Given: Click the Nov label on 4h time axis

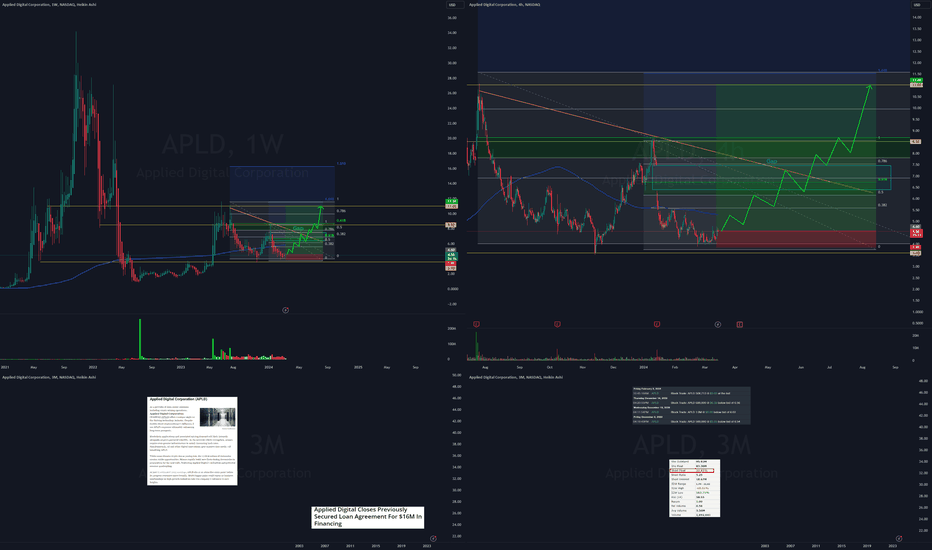Looking at the screenshot, I should point(582,367).
